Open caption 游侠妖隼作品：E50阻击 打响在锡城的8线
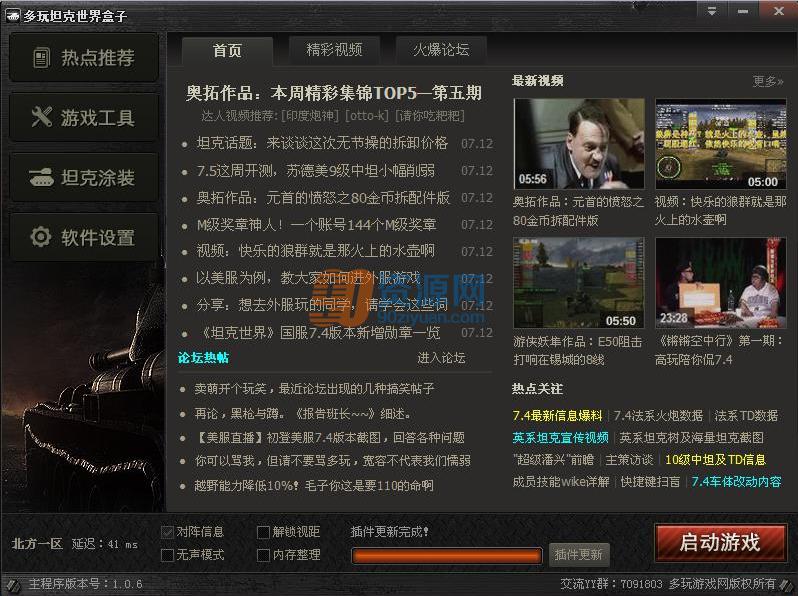798x596 pixels. point(578,351)
